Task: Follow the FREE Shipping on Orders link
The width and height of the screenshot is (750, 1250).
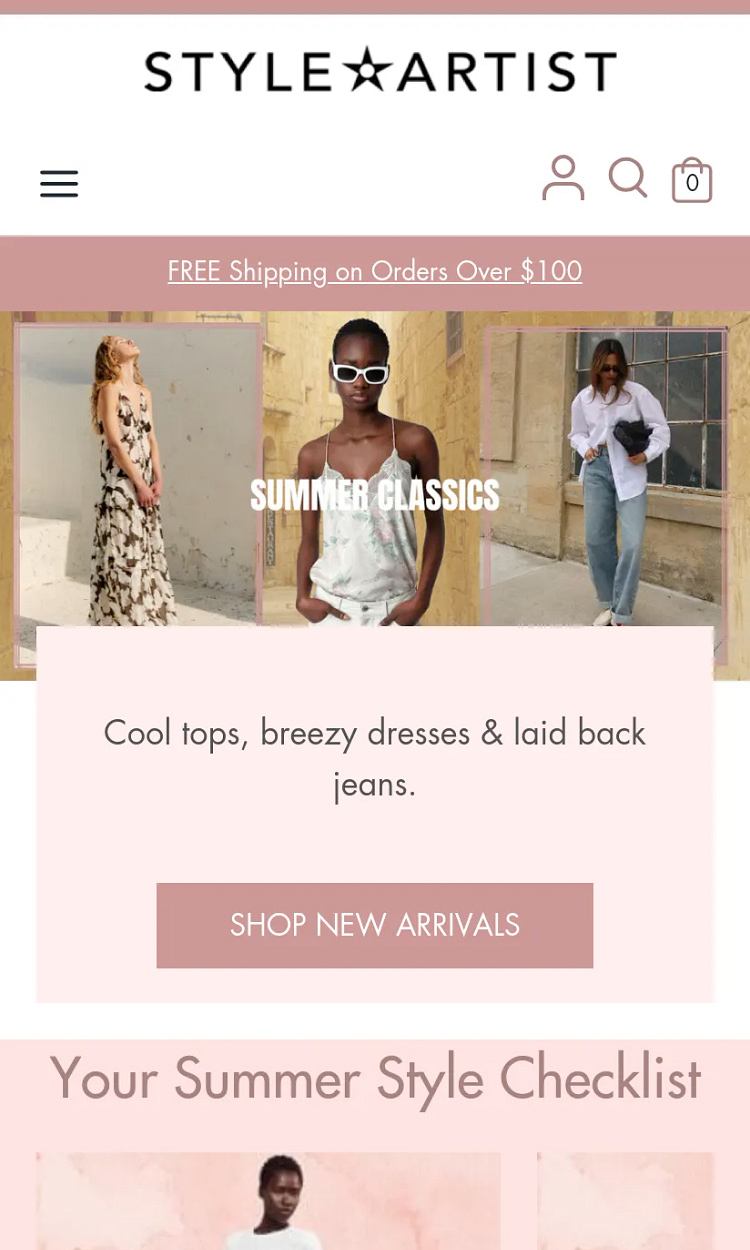Action: point(375,271)
